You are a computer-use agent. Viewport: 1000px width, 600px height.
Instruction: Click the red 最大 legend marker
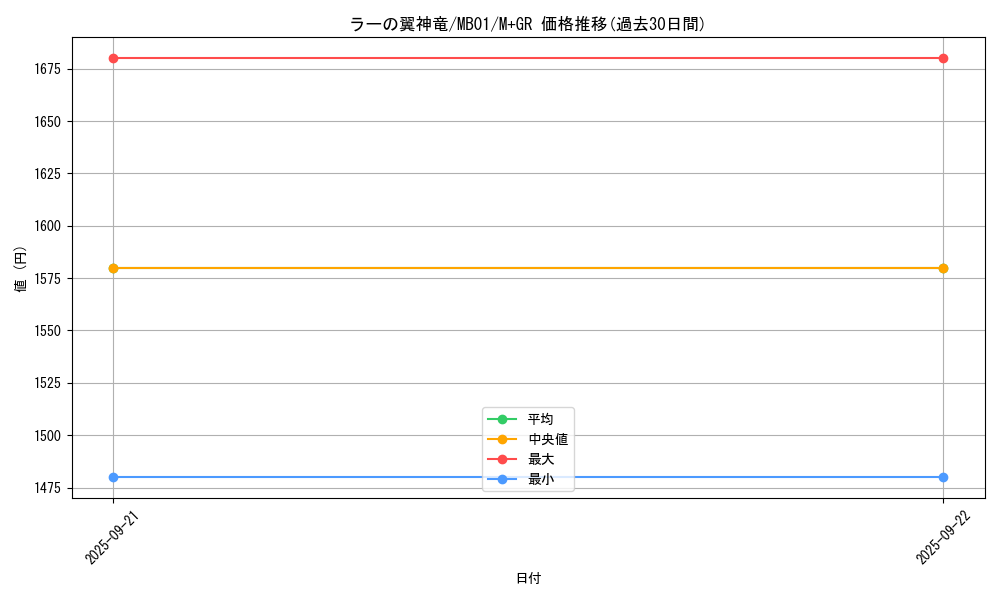502,459
